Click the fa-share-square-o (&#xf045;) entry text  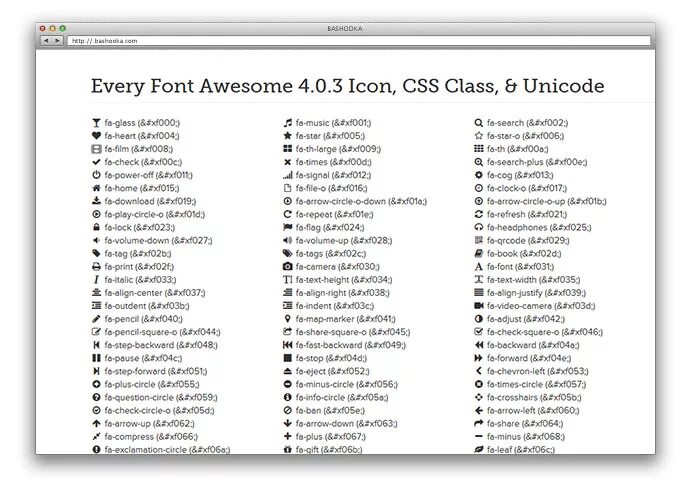[x=352, y=332]
